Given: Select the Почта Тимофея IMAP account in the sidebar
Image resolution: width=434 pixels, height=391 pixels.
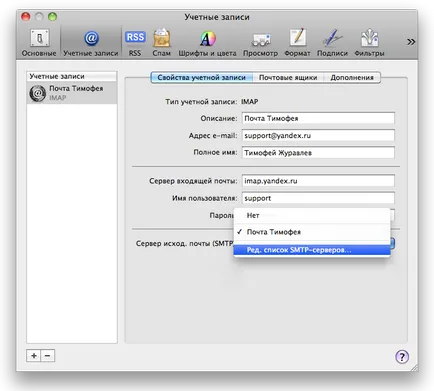Looking at the screenshot, I should [x=72, y=93].
